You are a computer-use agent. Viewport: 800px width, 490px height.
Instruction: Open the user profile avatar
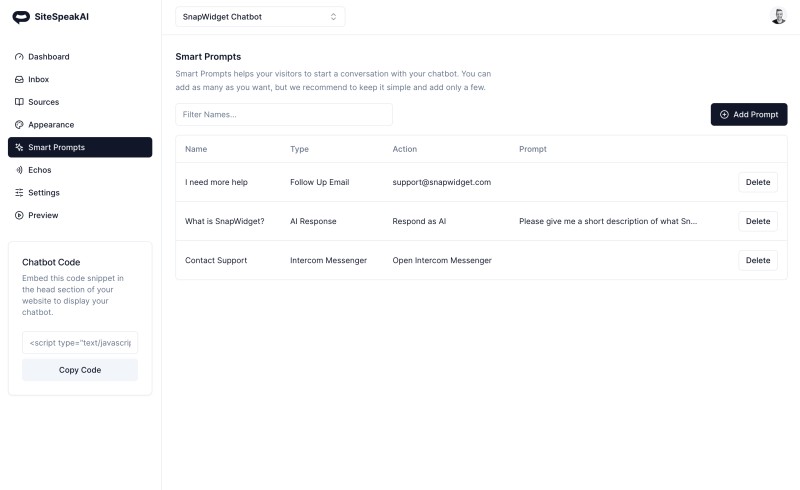click(778, 16)
